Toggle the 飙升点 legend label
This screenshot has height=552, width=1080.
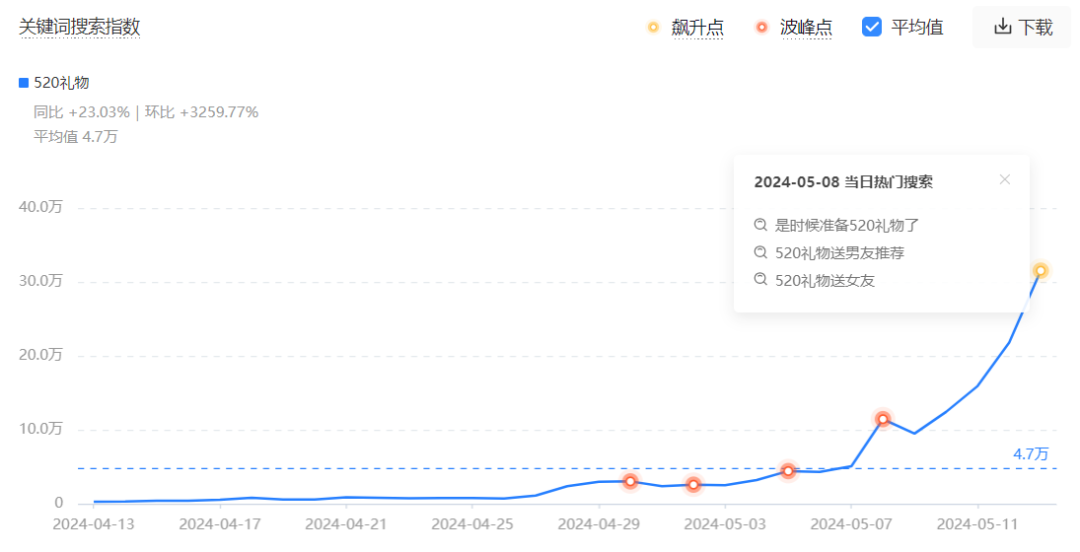coord(697,27)
